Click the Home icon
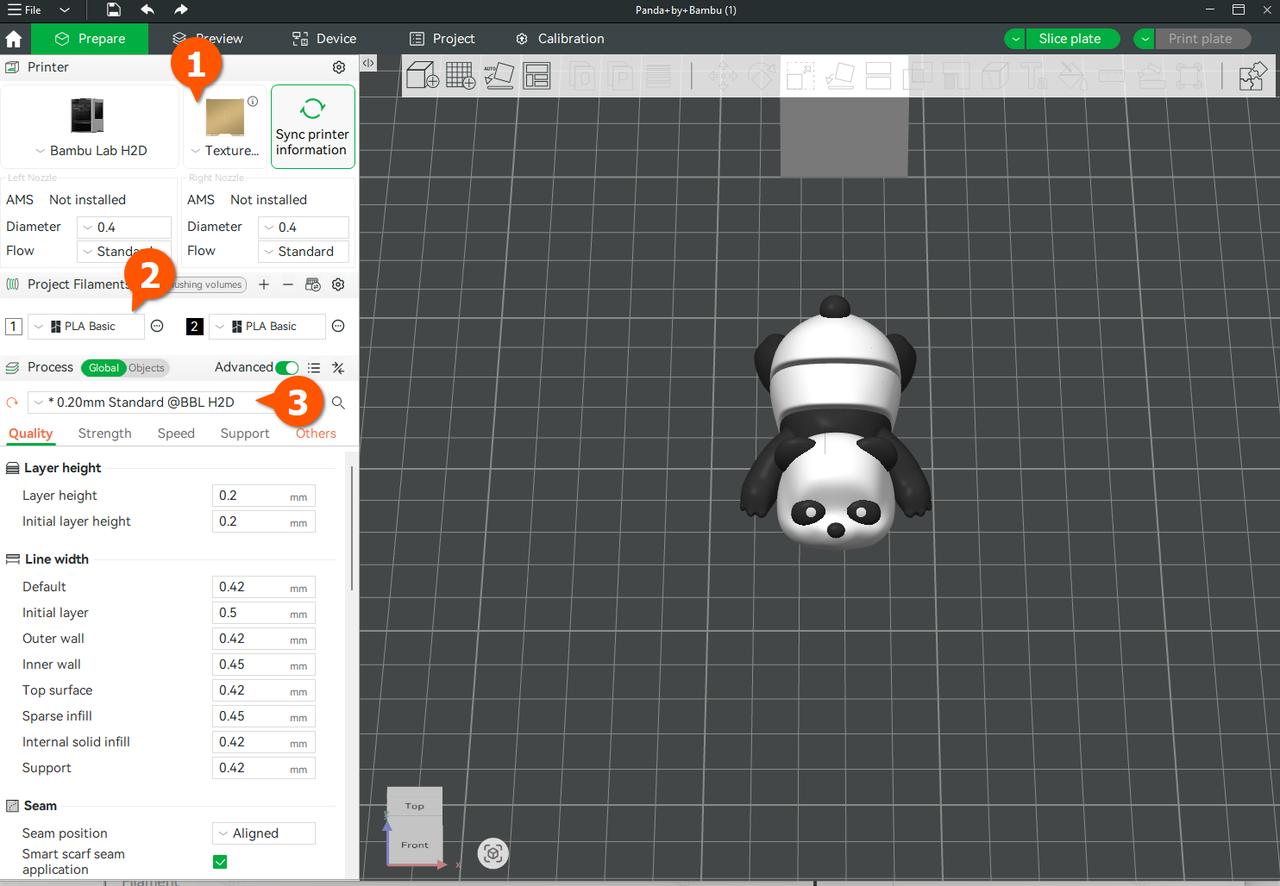This screenshot has height=886, width=1280. coord(14,39)
